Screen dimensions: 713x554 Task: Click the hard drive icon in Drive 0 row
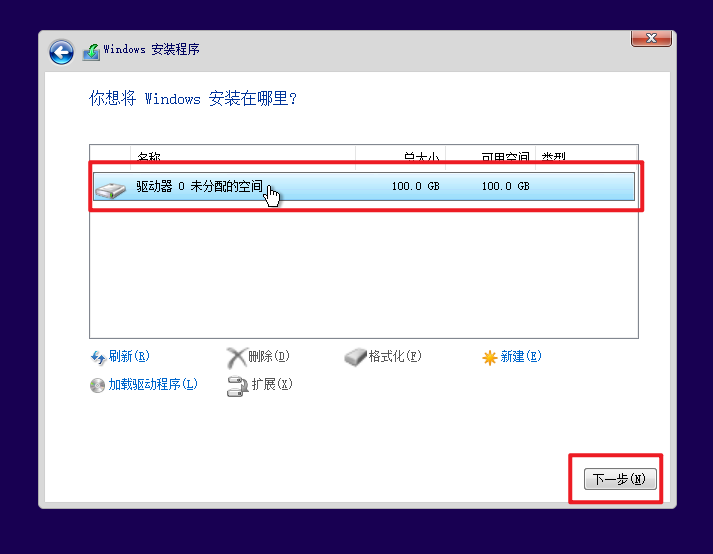click(111, 187)
